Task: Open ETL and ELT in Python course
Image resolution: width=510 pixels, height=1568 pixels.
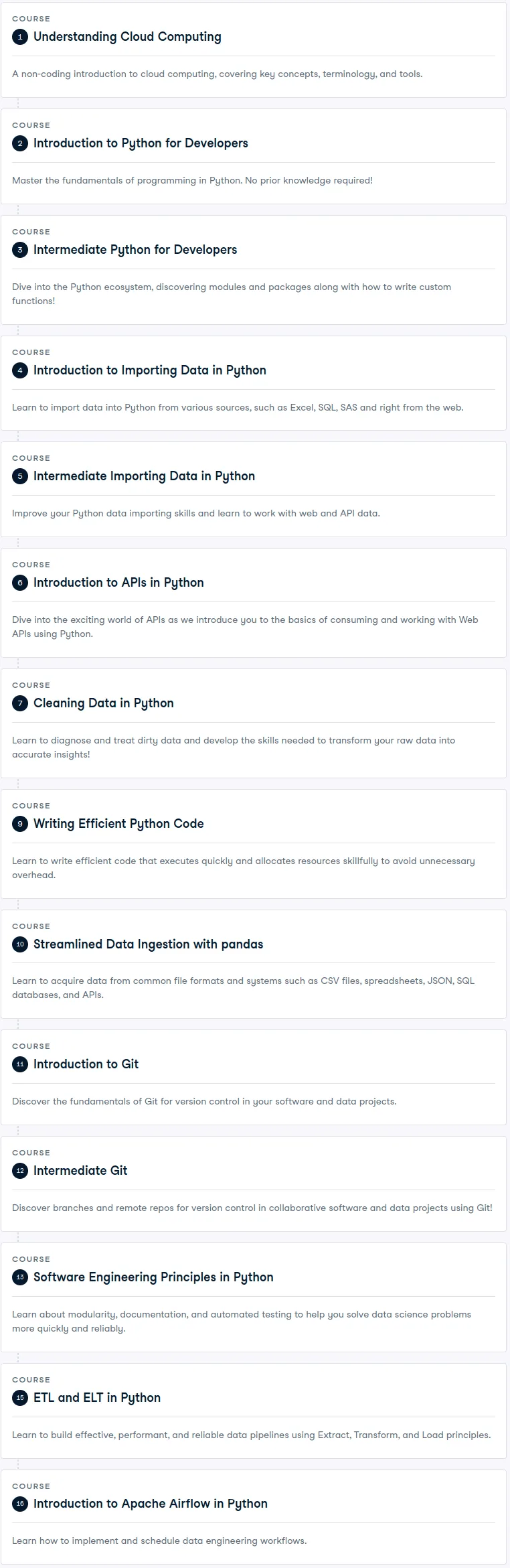Action: click(x=97, y=1398)
